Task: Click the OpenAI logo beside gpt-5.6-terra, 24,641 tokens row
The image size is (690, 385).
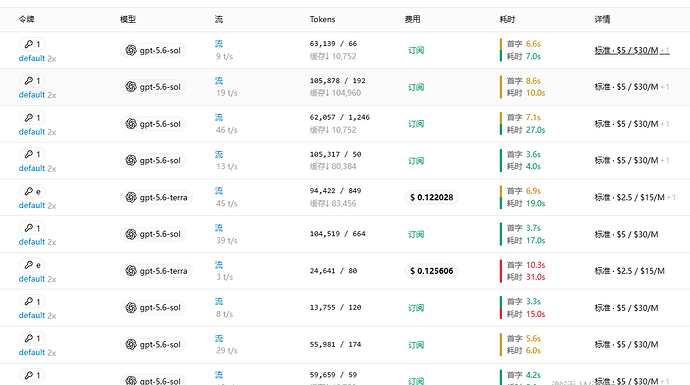Action: coord(131,271)
